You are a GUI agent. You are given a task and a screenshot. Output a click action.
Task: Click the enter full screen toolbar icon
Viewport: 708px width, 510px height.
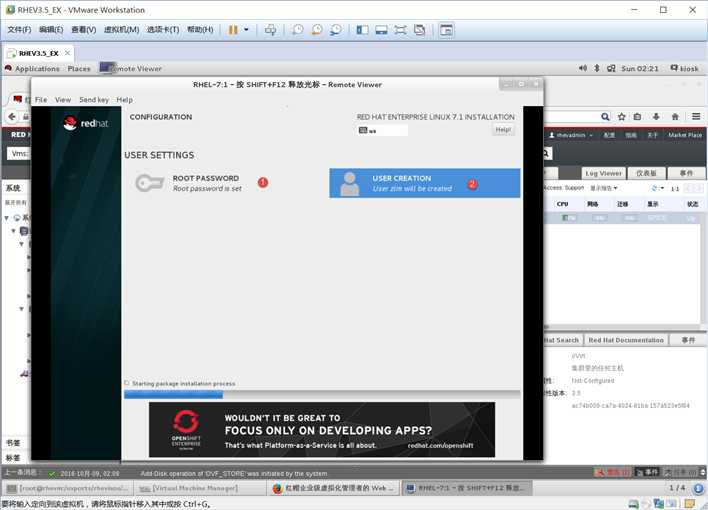400,30
